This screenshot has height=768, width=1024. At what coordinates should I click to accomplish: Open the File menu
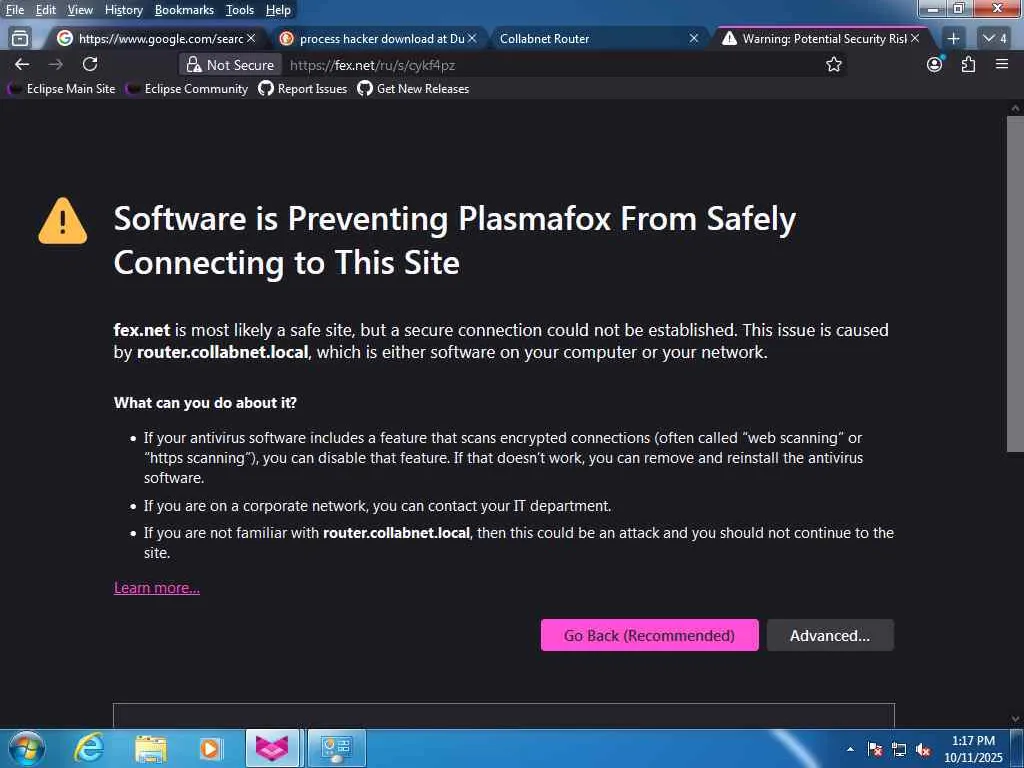[x=14, y=10]
